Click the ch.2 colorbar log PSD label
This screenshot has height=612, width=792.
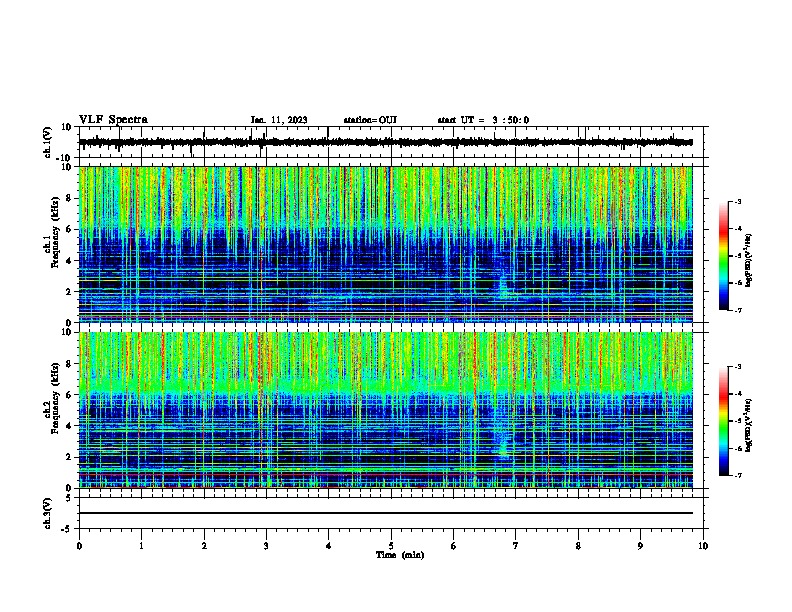[749, 425]
